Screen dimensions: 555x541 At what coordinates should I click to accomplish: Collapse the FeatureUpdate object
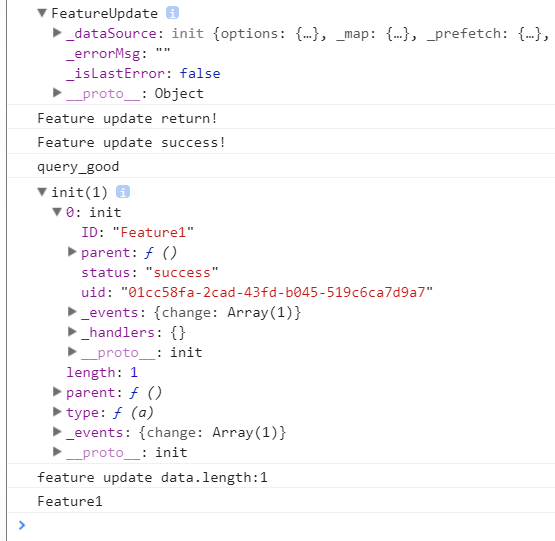42,13
